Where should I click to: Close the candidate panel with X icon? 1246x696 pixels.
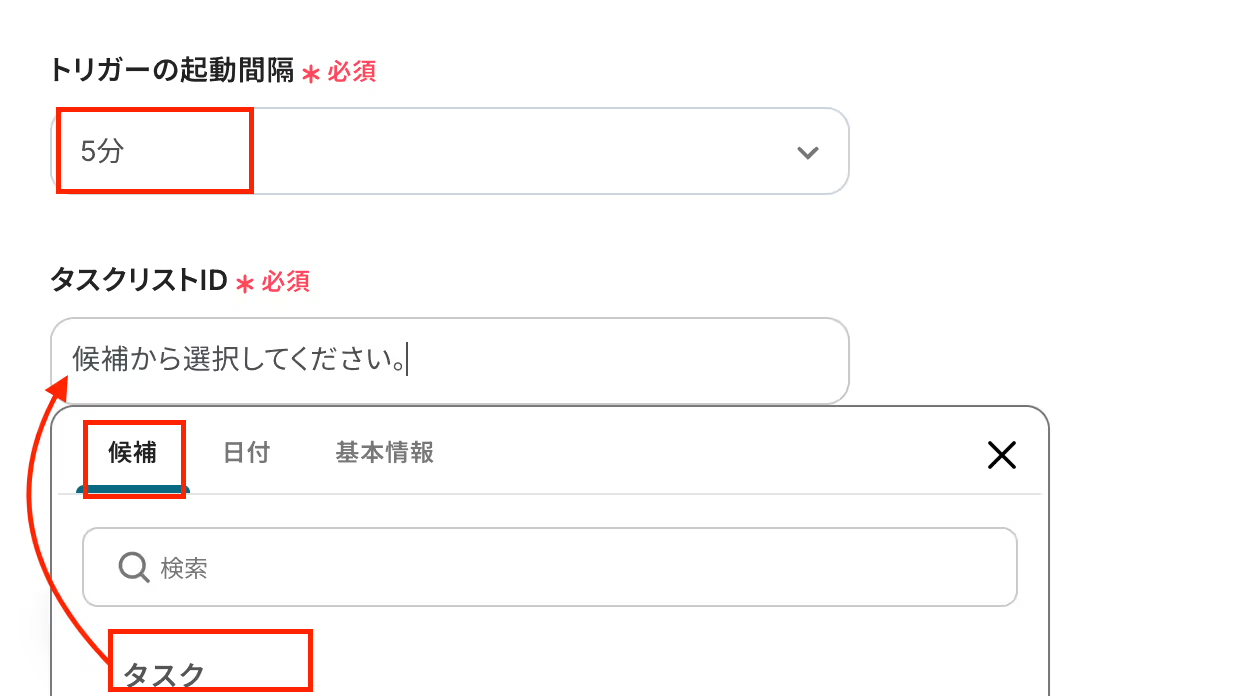[x=1001, y=456]
